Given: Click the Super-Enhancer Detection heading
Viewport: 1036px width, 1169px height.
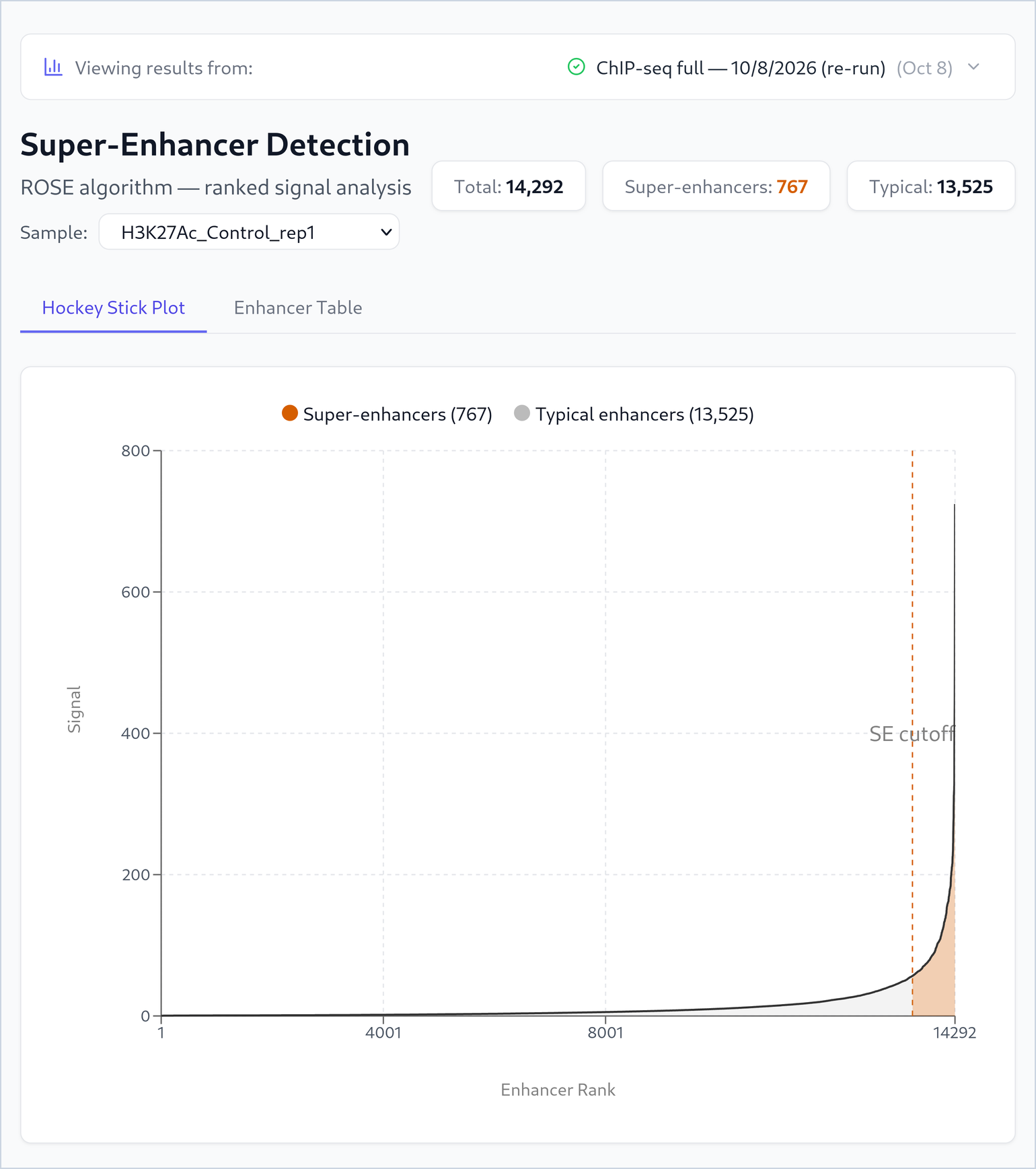Looking at the screenshot, I should click(x=215, y=145).
